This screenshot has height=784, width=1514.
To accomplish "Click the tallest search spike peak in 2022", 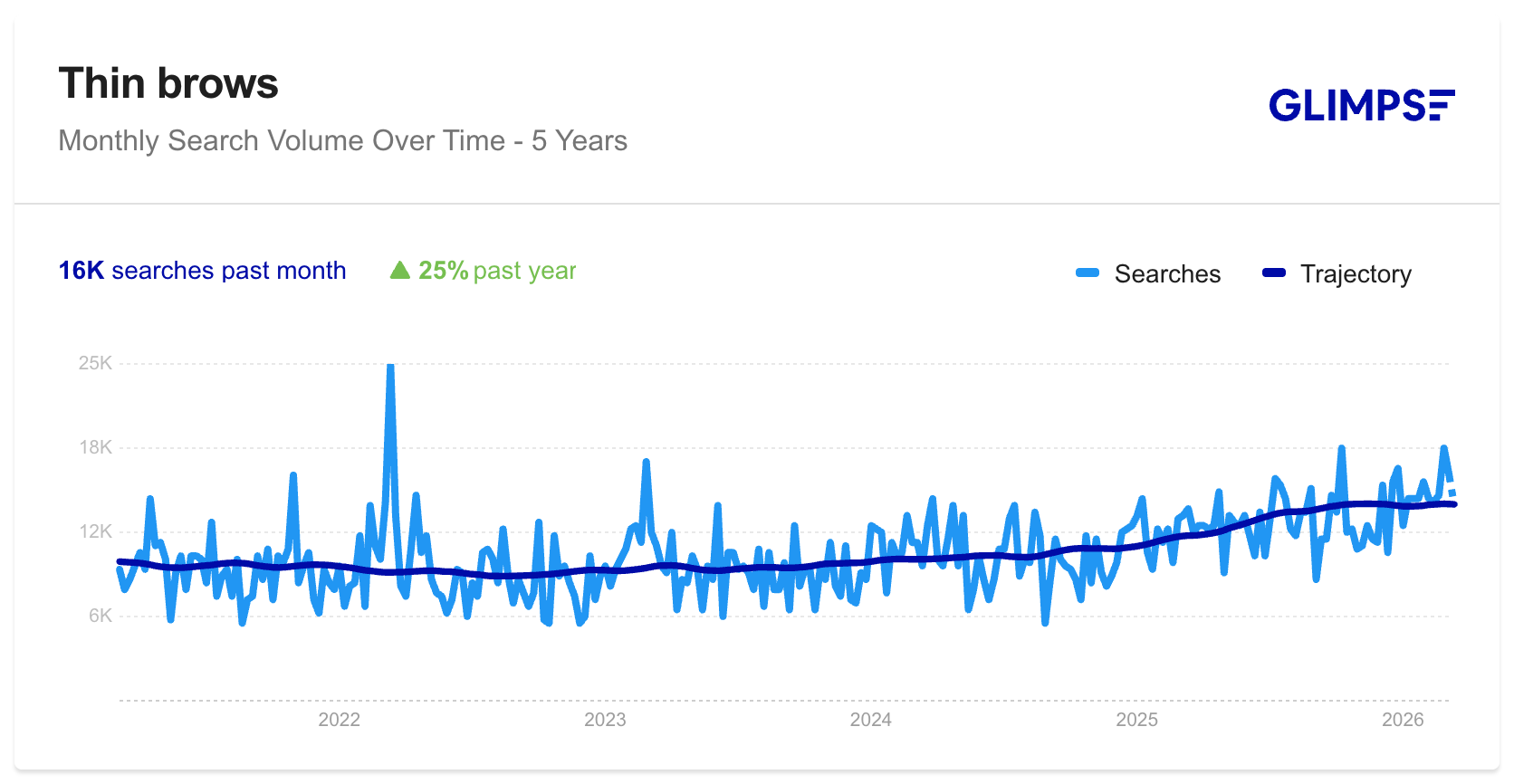I will (390, 367).
